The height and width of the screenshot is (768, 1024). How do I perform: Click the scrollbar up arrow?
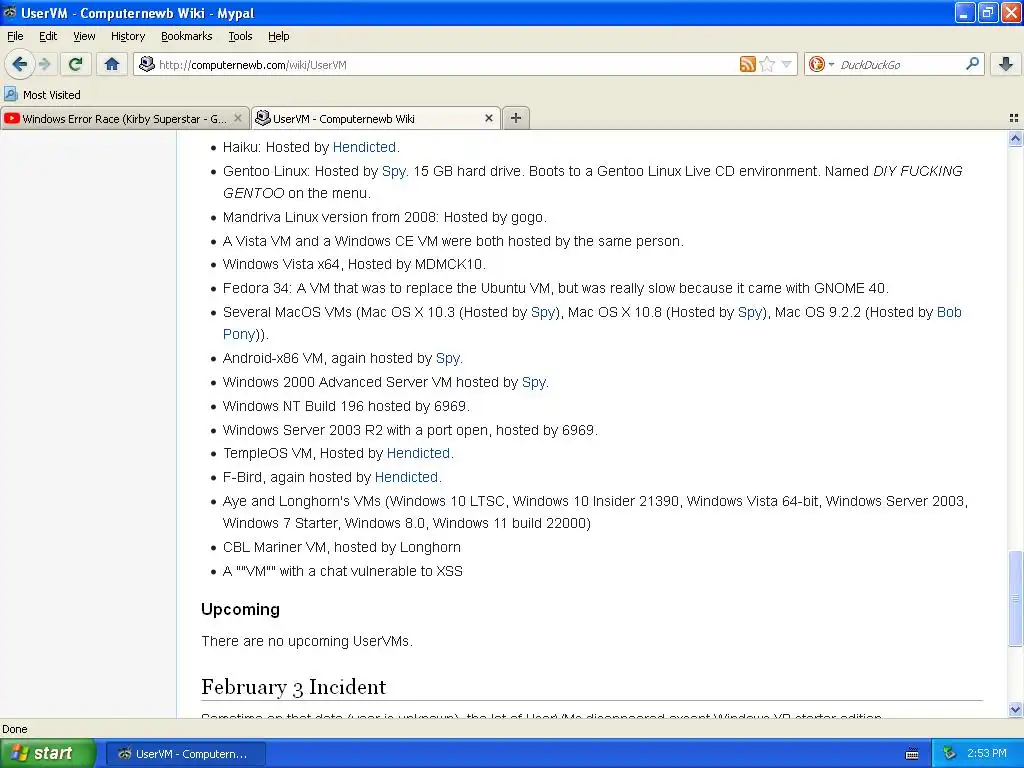coord(1015,138)
